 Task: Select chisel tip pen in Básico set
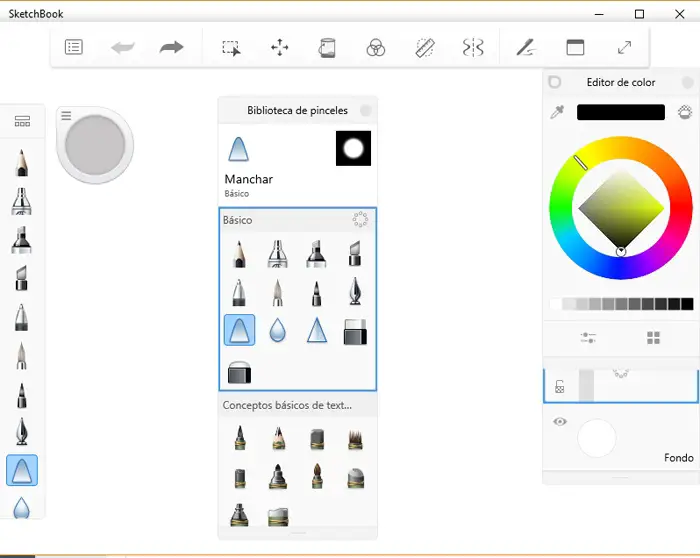(355, 254)
